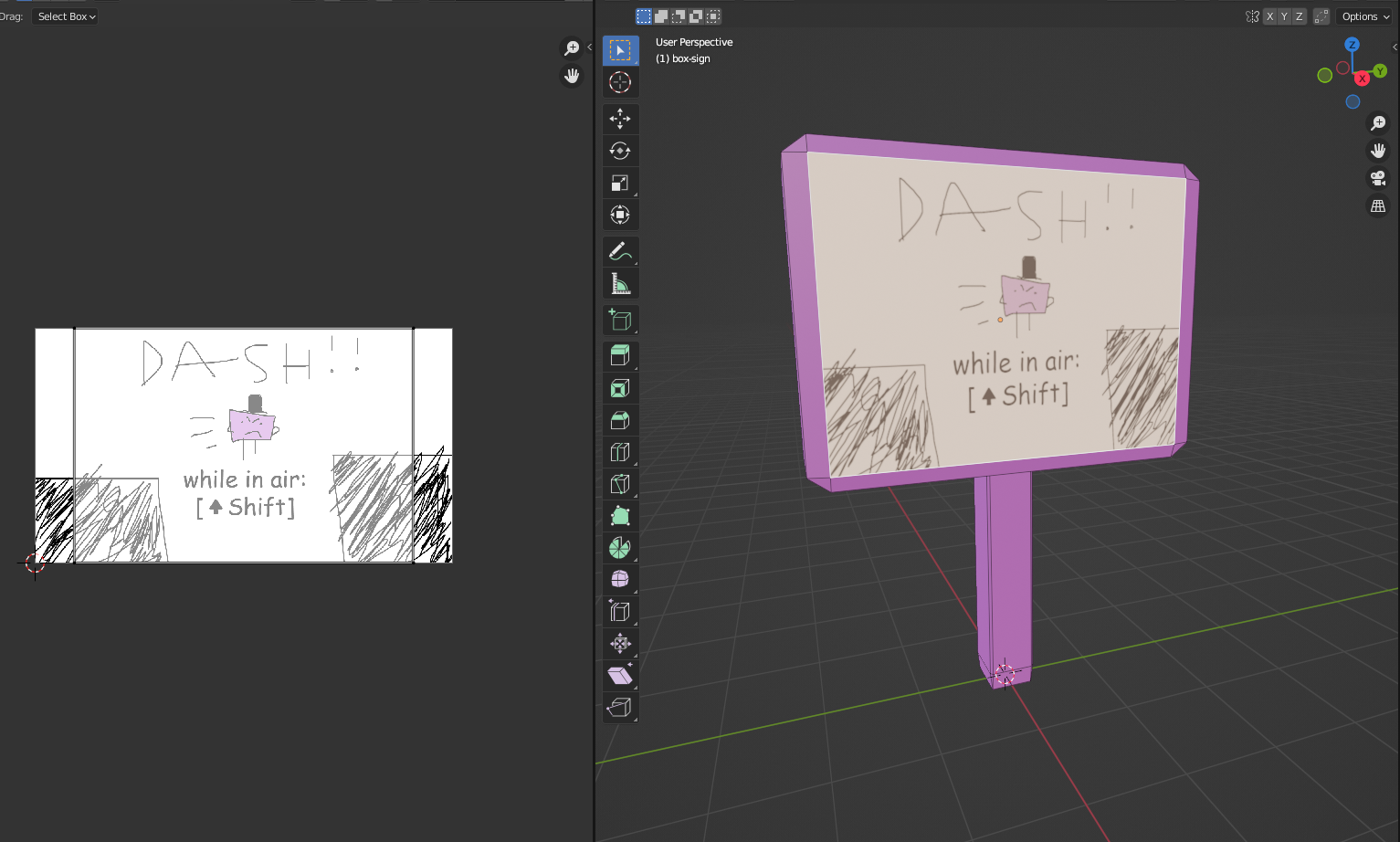Click the "User Perspective" viewport label

pos(694,42)
